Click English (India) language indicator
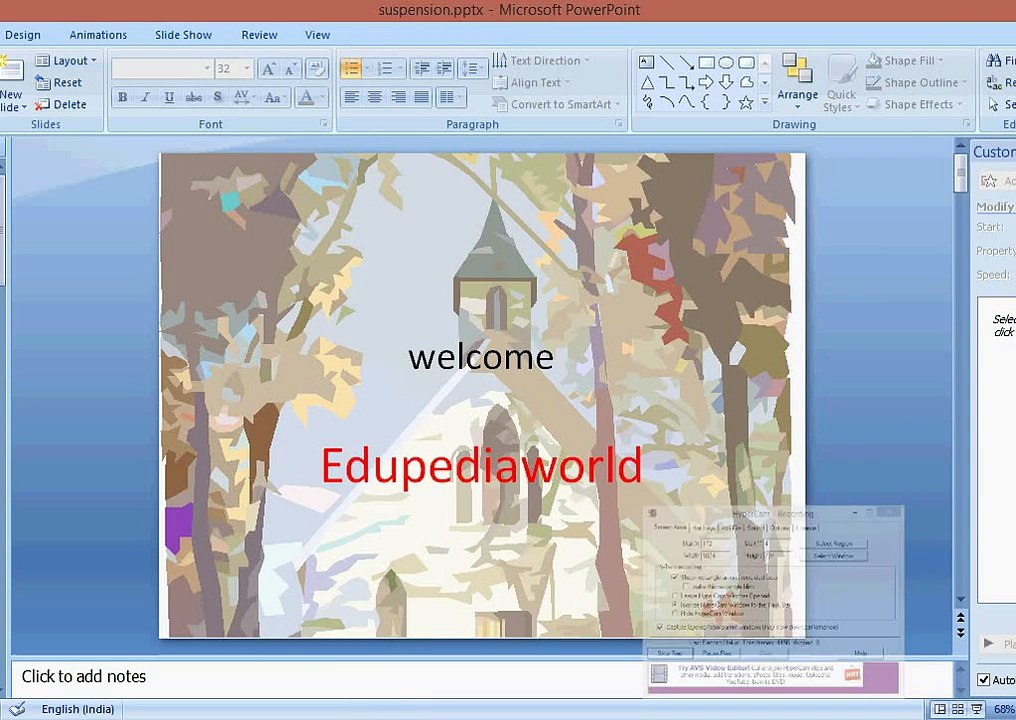Image resolution: width=1016 pixels, height=720 pixels. click(78, 709)
